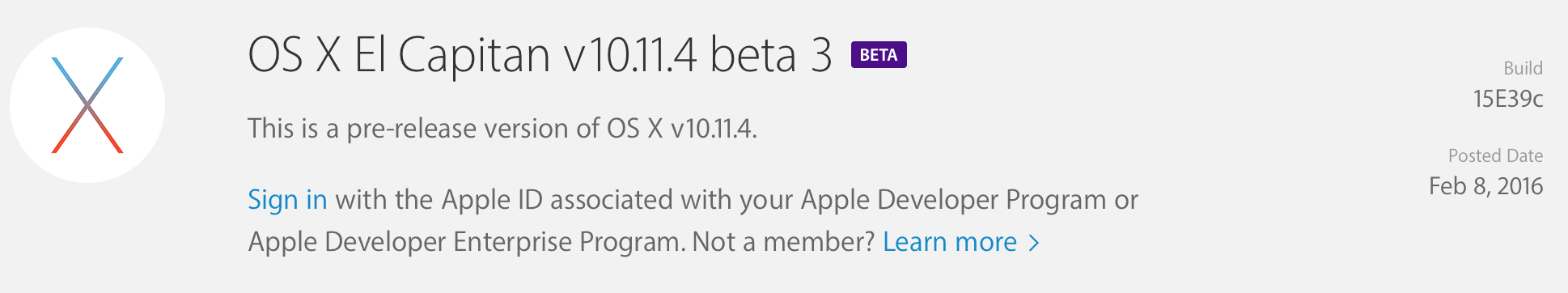Click the Build label
This screenshot has width=1568, height=293.
point(1523,68)
